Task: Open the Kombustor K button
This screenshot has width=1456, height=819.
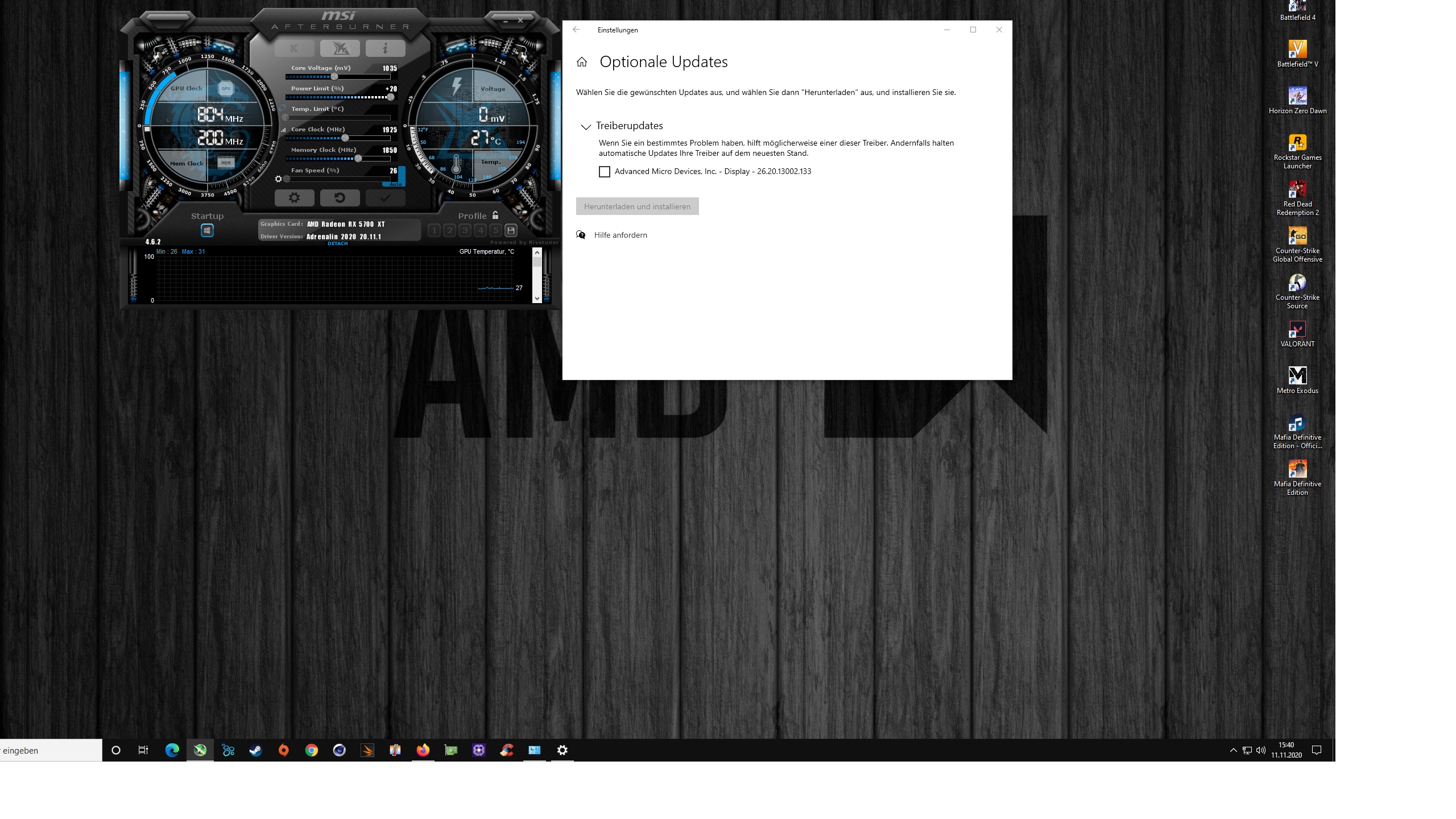Action: click(294, 49)
